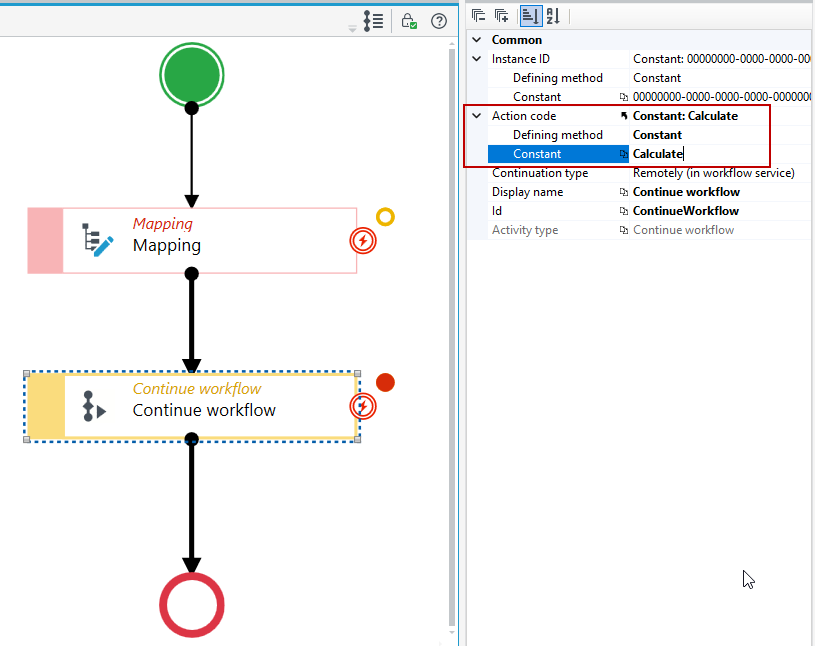
Task: Select the Mapping activity box
Action: 192,241
